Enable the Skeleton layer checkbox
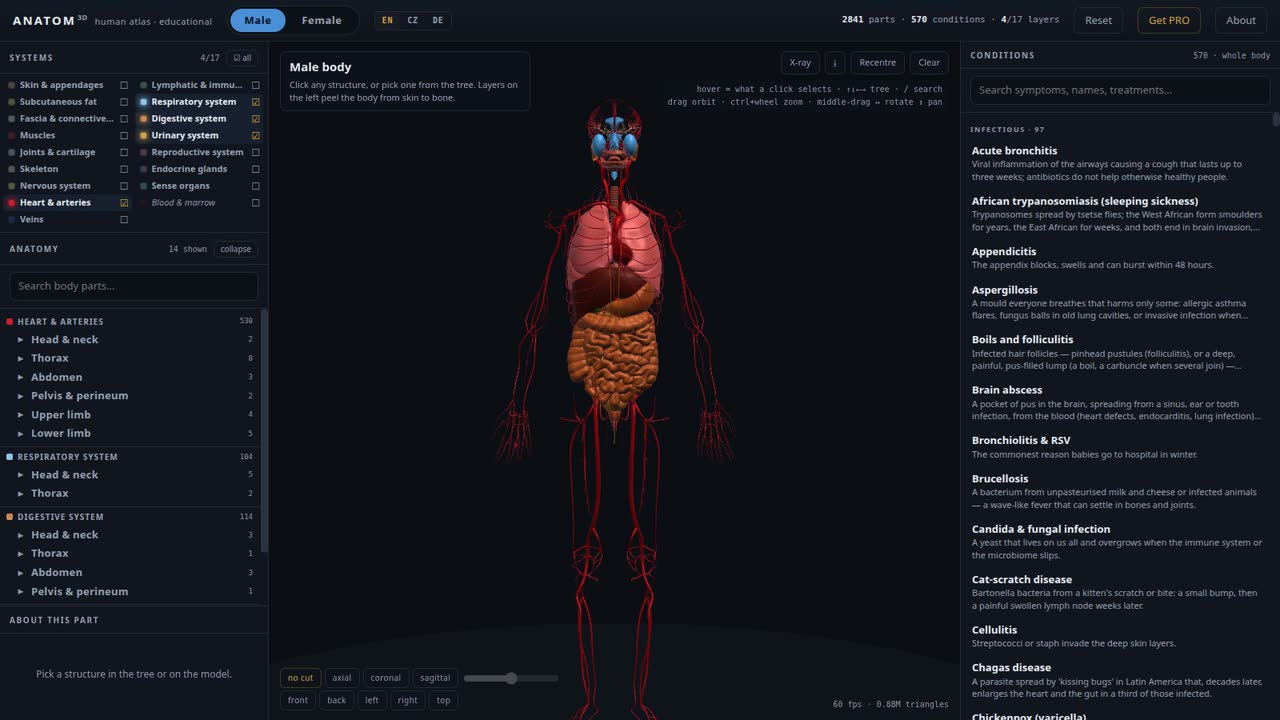Viewport: 1280px width, 720px height. [x=124, y=169]
